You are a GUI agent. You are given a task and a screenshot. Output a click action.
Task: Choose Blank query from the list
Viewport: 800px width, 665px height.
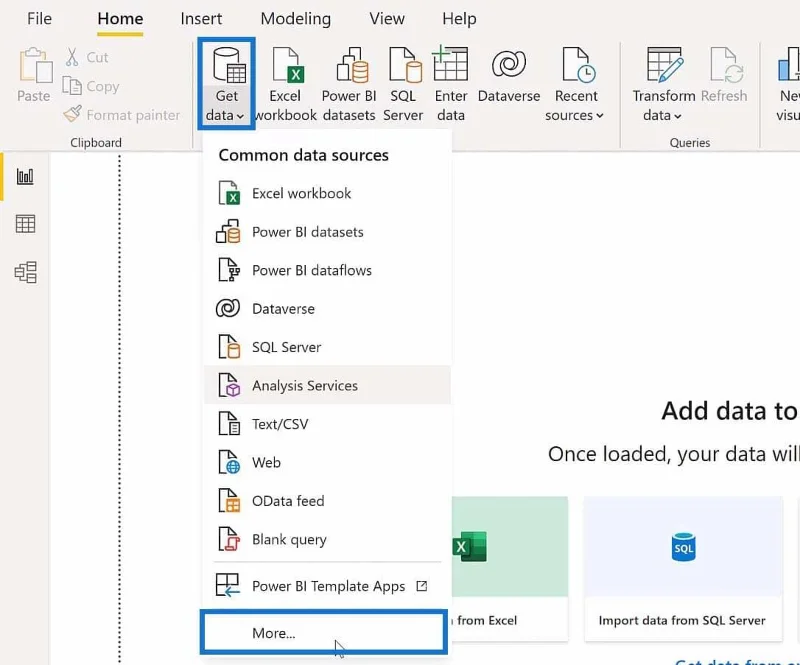pyautogui.click(x=327, y=539)
